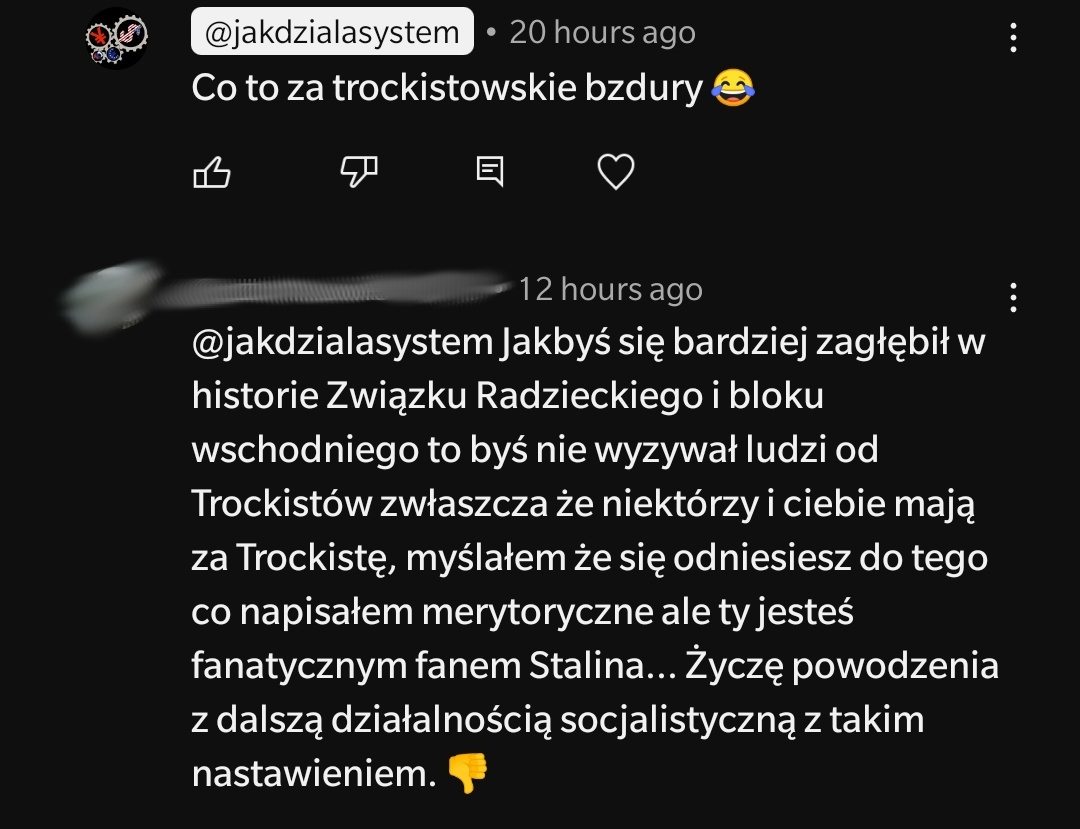
Task: Dislike the comment by jakdzialasystem
Action: tap(359, 171)
